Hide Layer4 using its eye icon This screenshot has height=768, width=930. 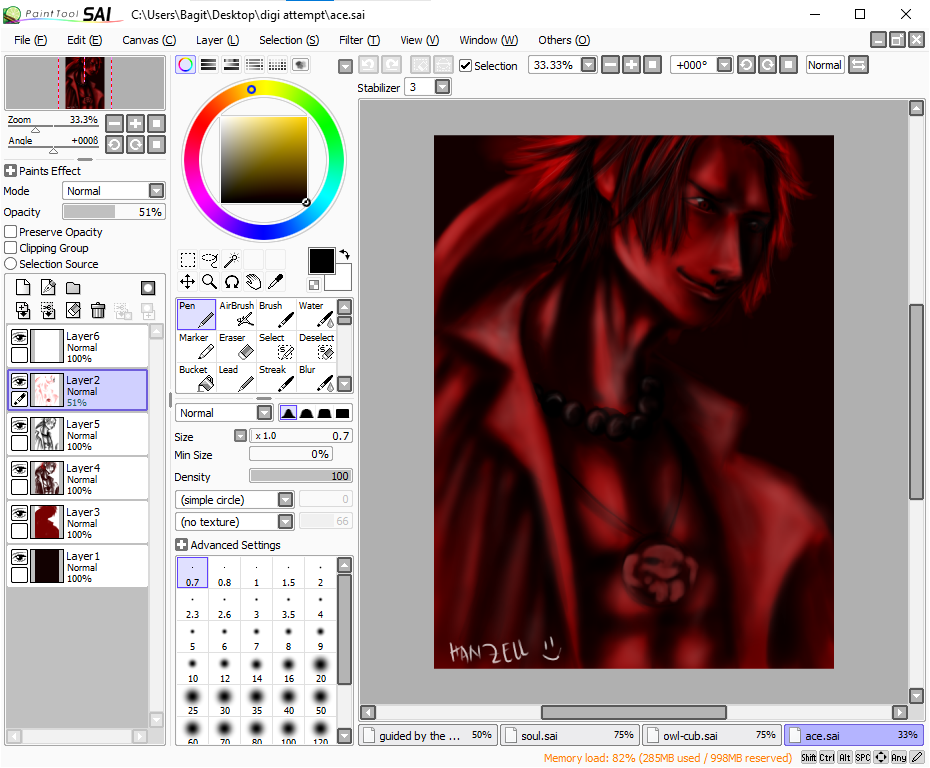[x=20, y=470]
